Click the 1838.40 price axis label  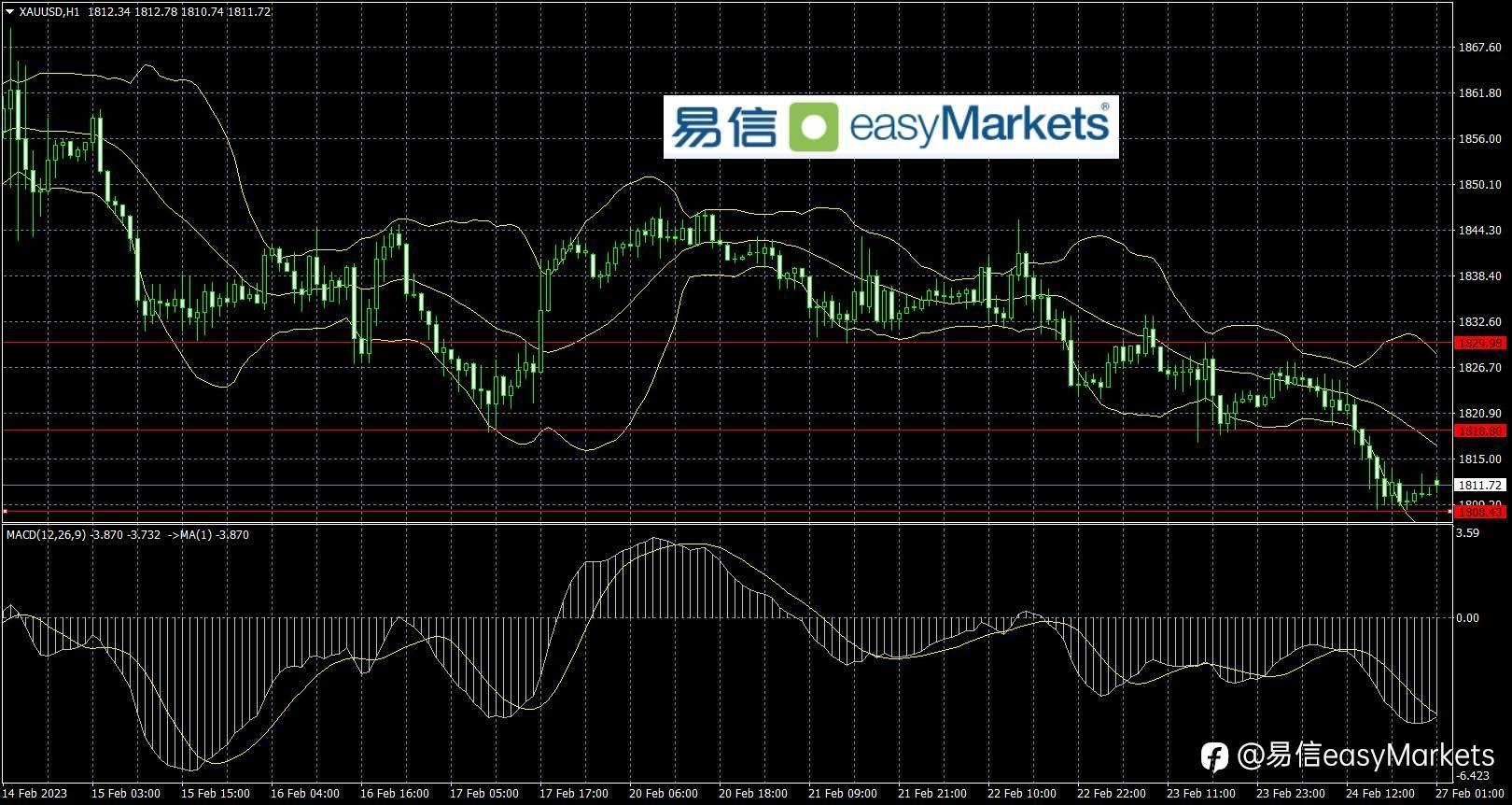pos(1480,276)
